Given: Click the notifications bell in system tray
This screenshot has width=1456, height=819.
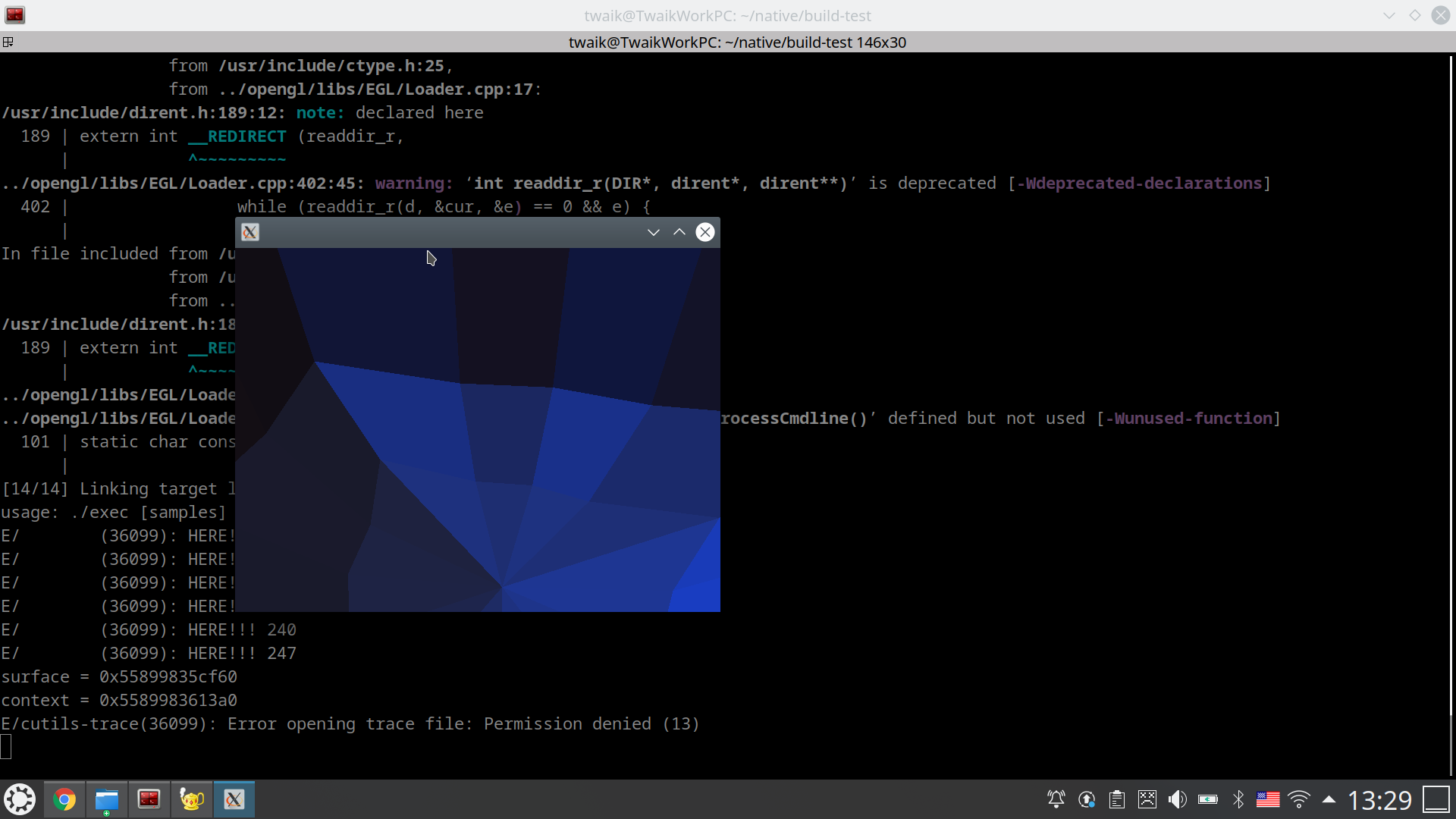Looking at the screenshot, I should click(x=1056, y=799).
